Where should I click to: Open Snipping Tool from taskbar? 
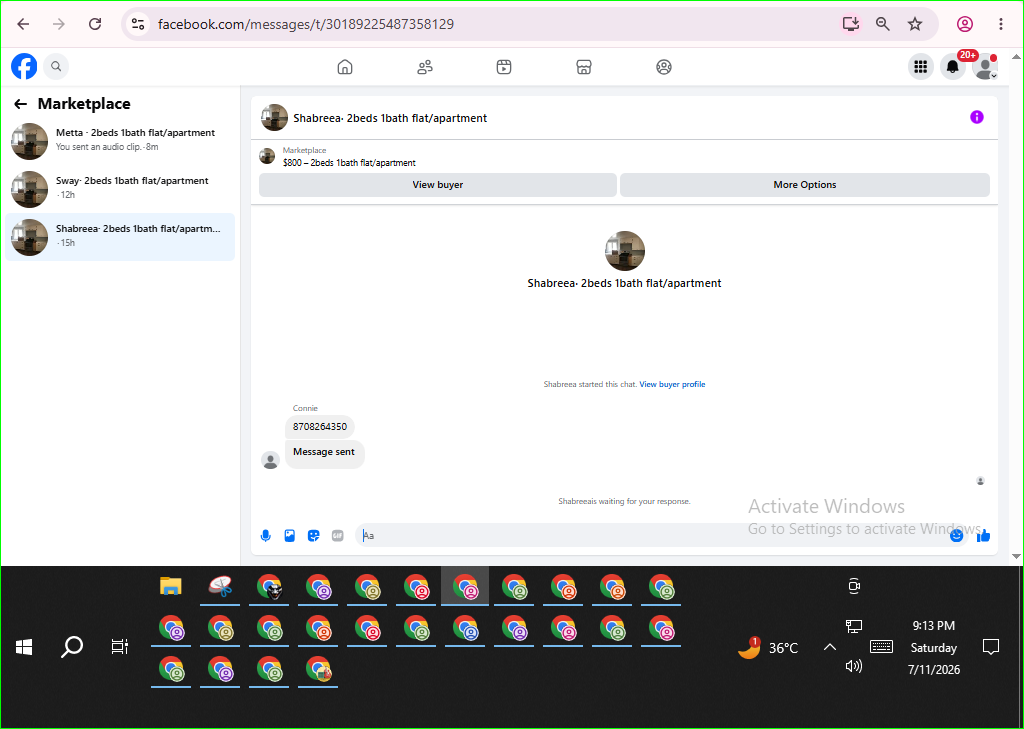coord(220,586)
